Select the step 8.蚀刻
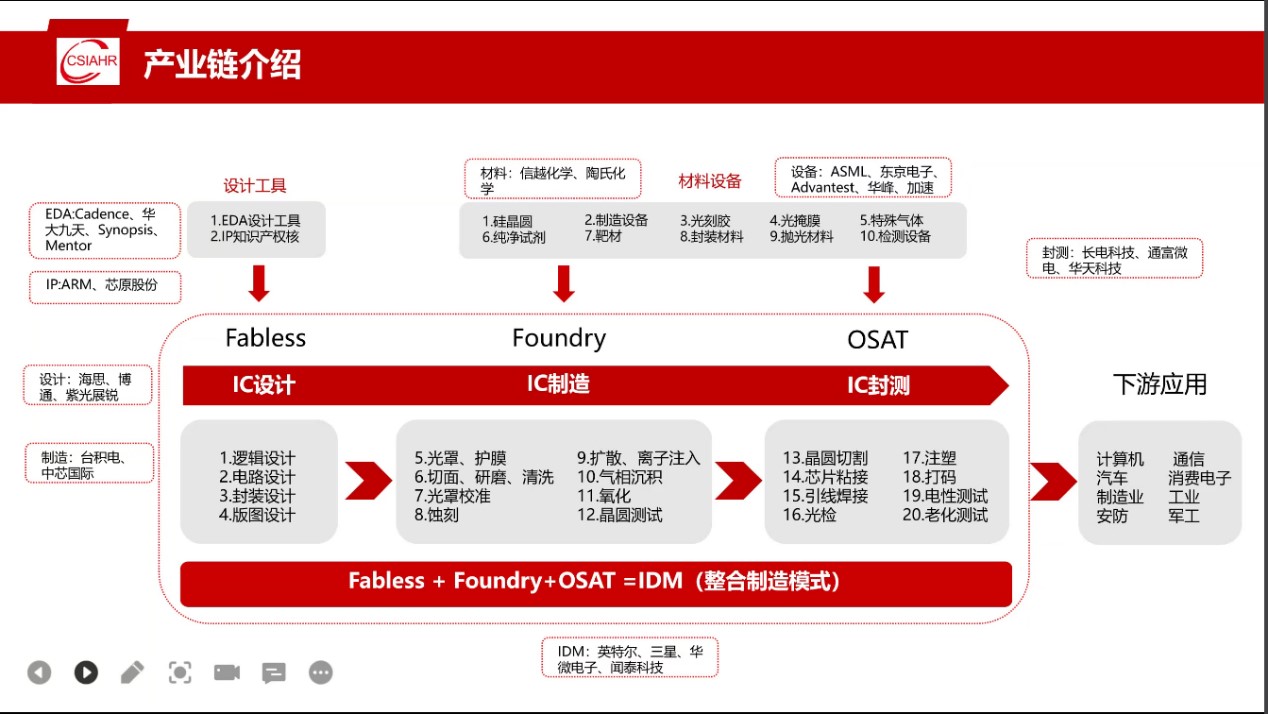 point(436,515)
